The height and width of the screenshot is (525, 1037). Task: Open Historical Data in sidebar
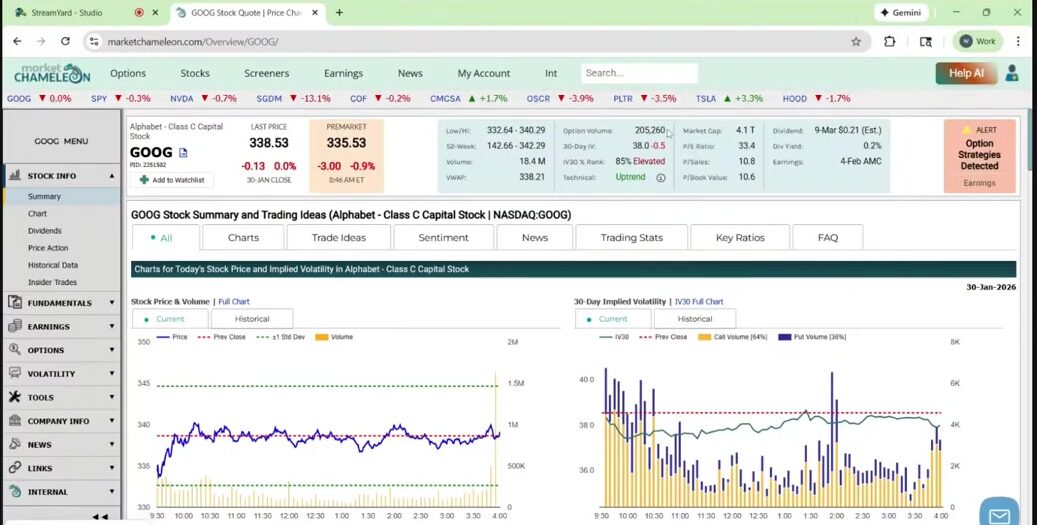click(53, 265)
